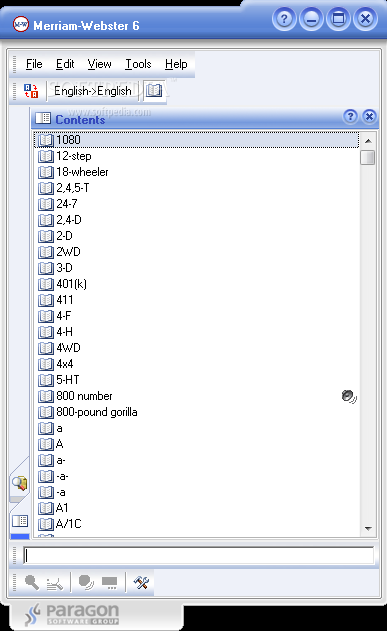Select the 5-HT entry

point(197,379)
